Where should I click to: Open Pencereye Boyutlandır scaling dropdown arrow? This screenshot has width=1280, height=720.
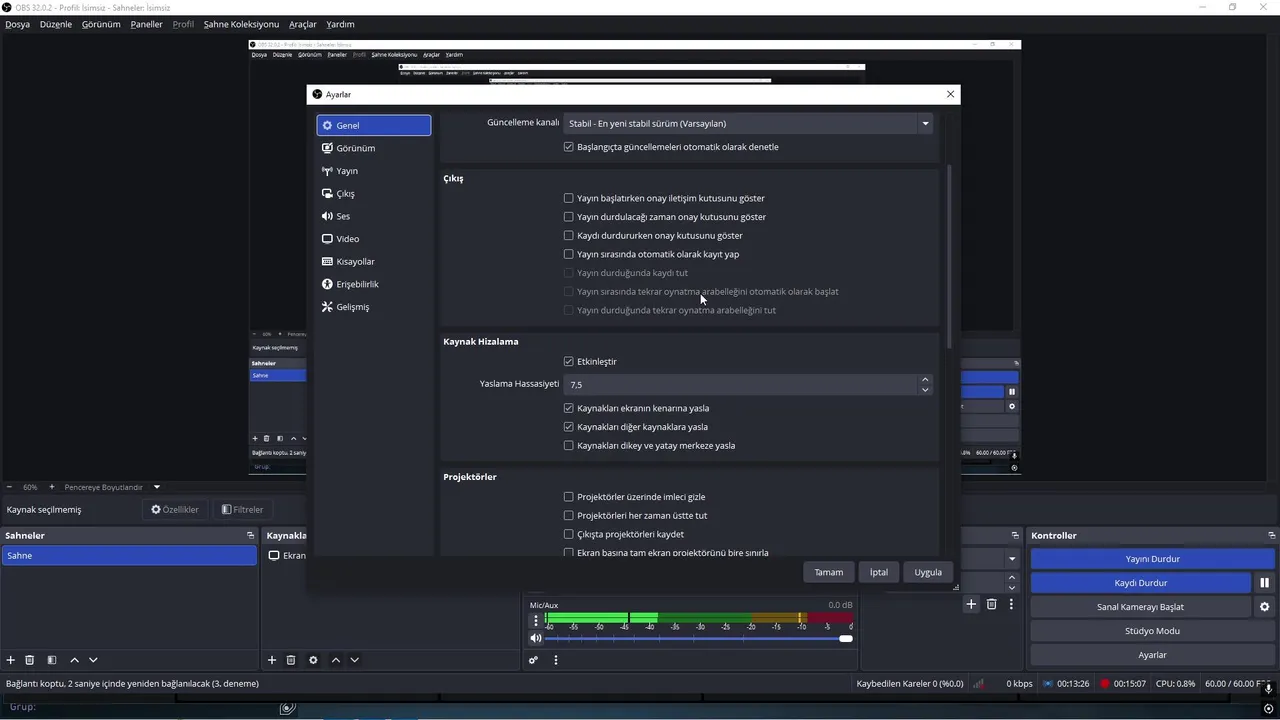click(156, 487)
